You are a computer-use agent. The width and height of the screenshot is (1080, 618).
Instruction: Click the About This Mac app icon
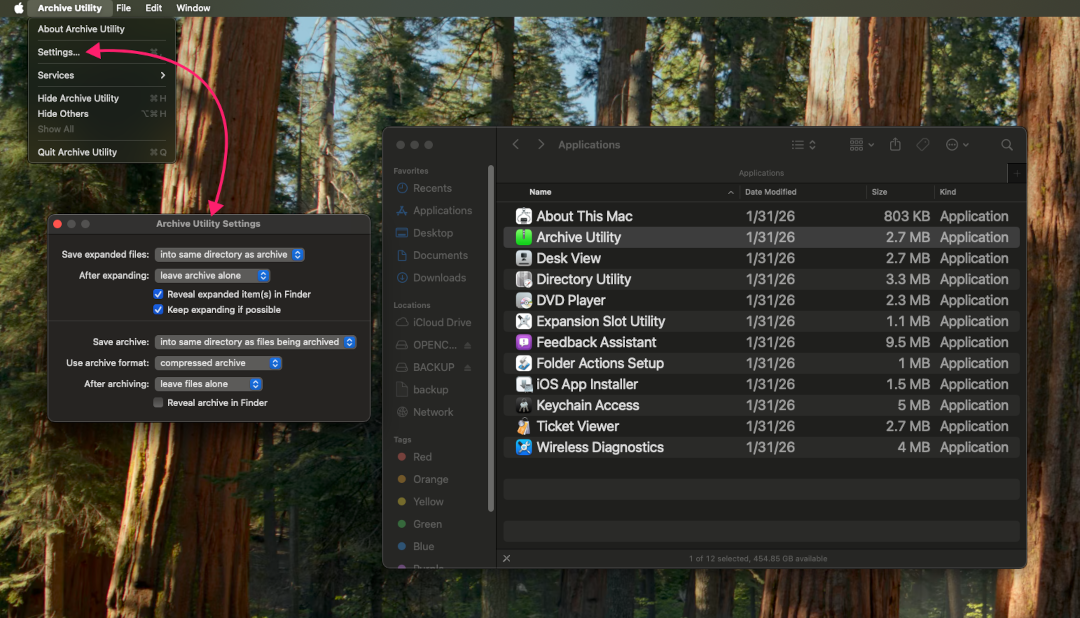pos(523,216)
